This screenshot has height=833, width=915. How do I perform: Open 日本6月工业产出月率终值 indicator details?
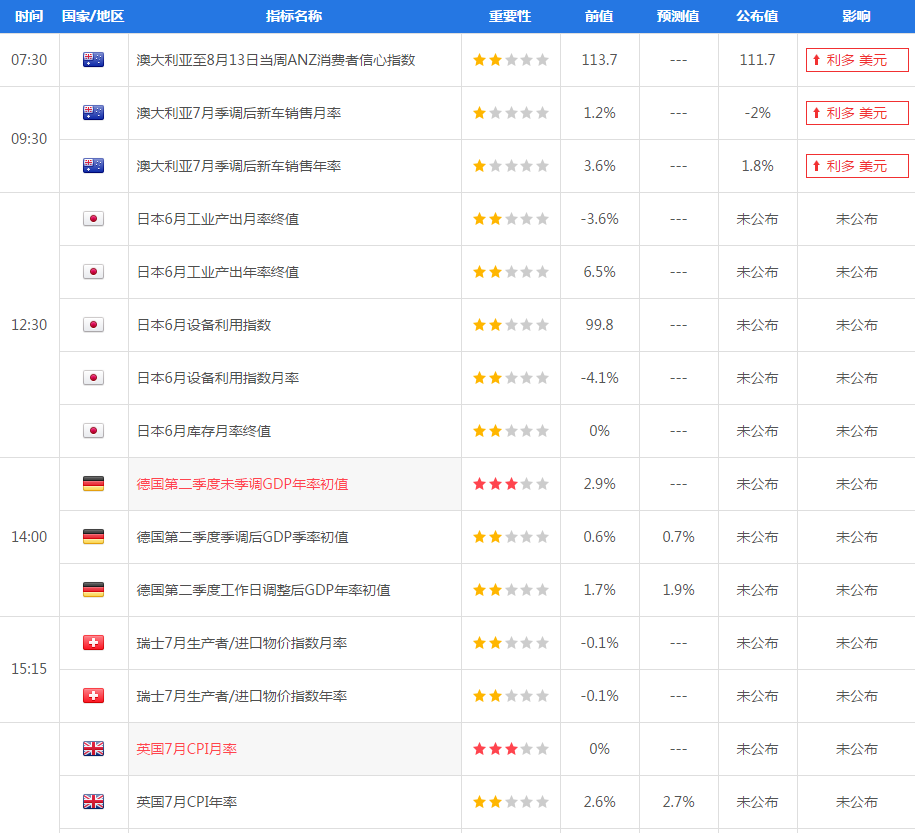coord(218,219)
